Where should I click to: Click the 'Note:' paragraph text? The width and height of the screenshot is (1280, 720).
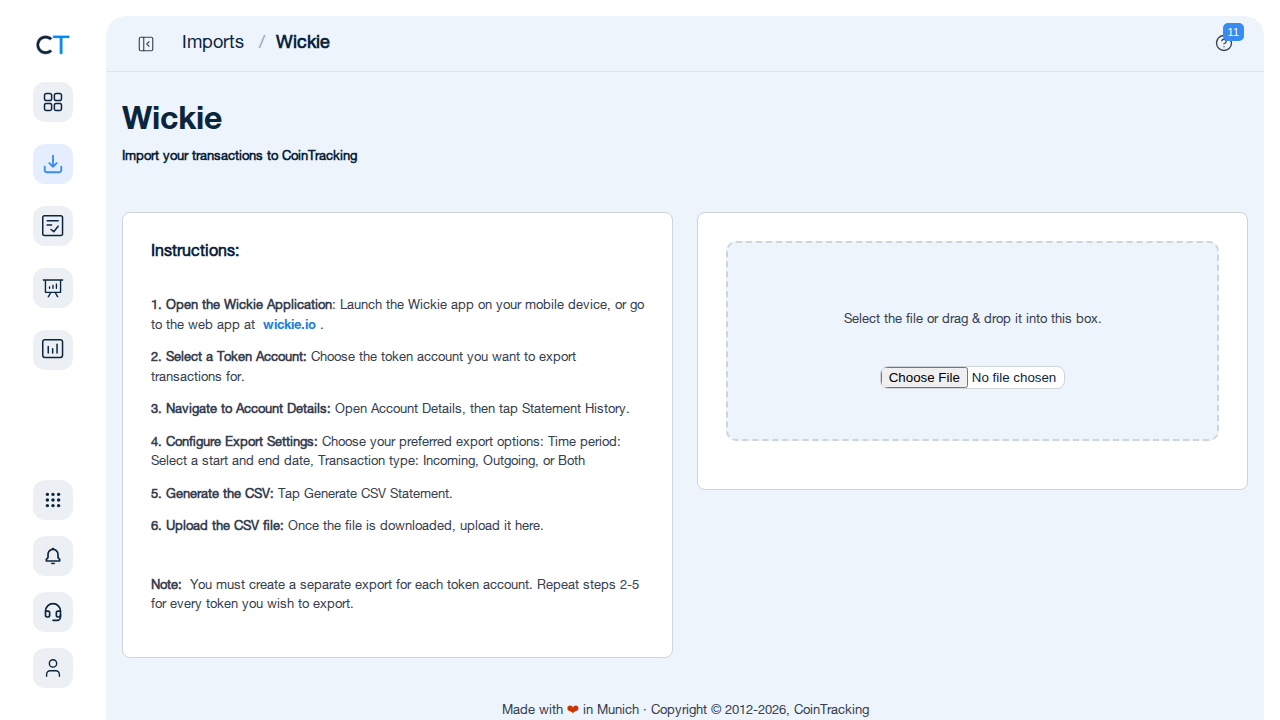click(395, 594)
